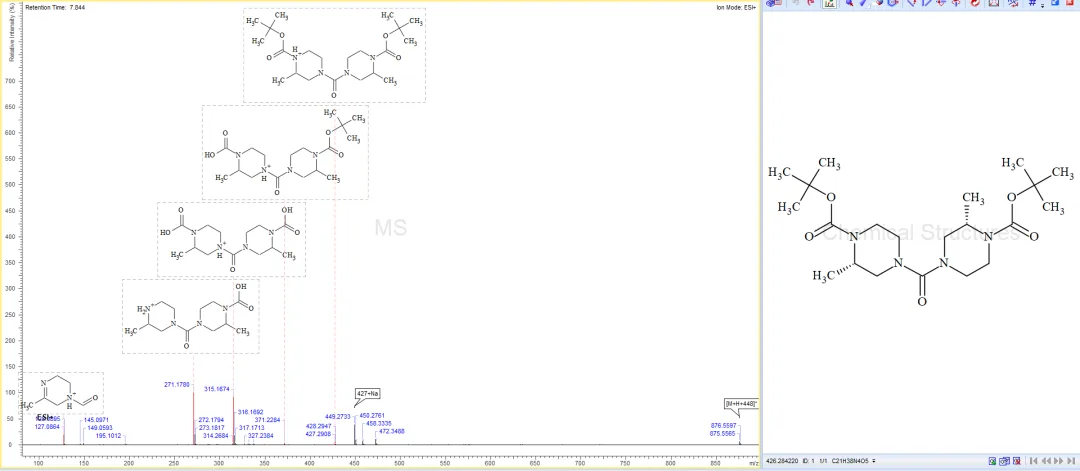Click peak label 316.1692
1080x471 pixels.
click(x=251, y=412)
